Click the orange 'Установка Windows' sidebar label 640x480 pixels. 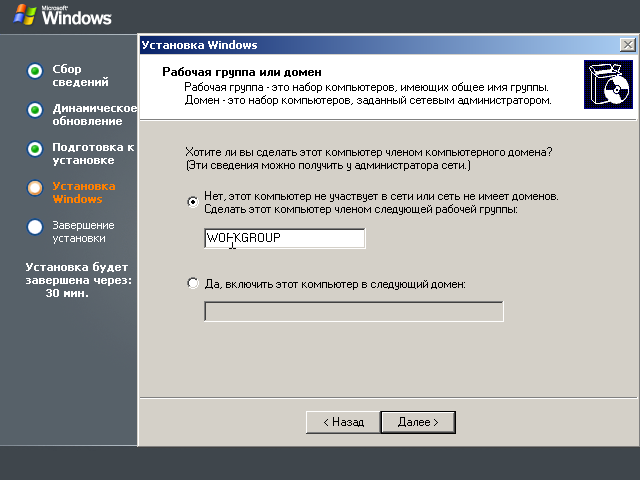(x=84, y=192)
